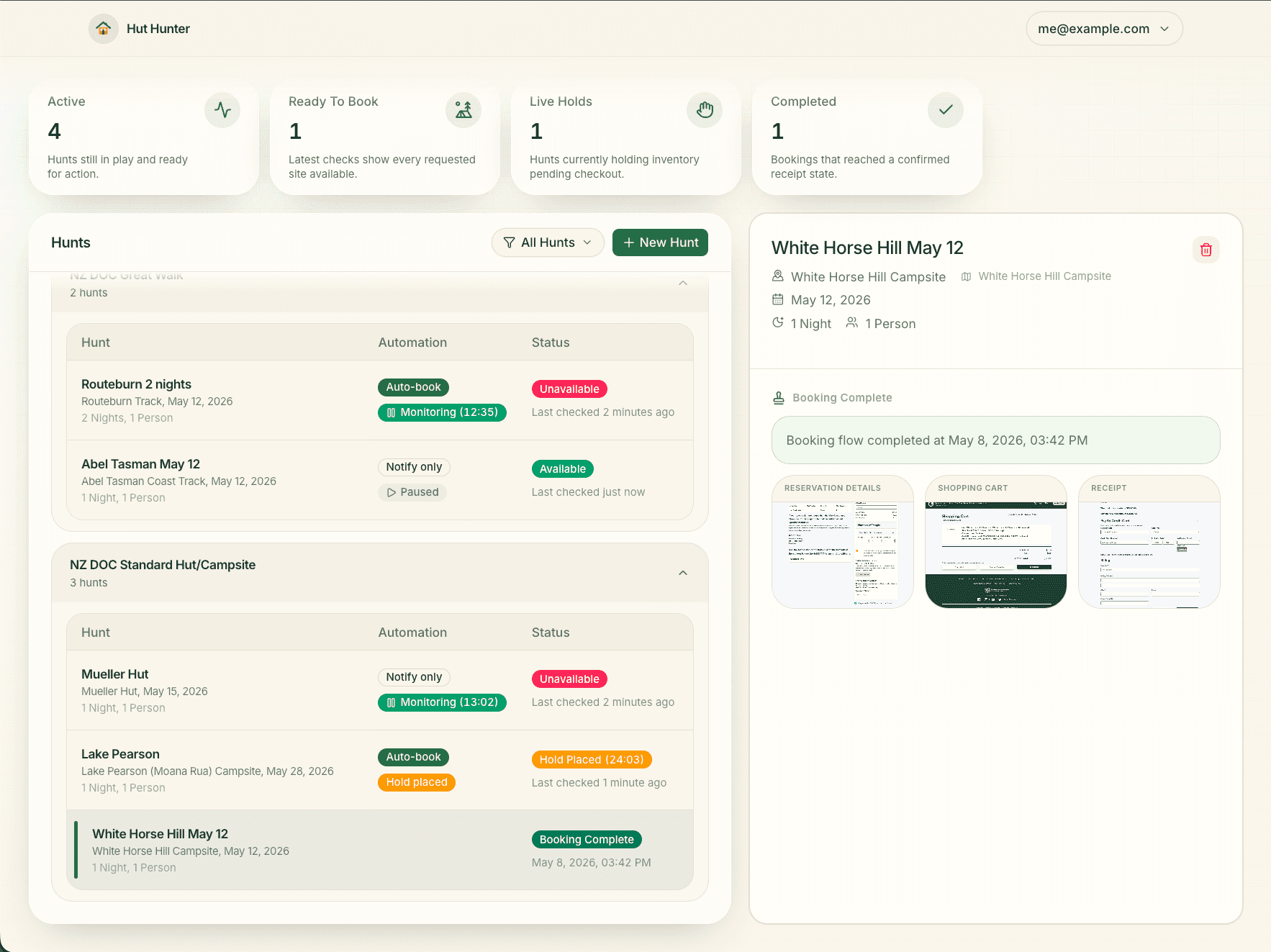Click the Booking Complete stamp icon
This screenshot has width=1271, height=952.
pos(778,398)
